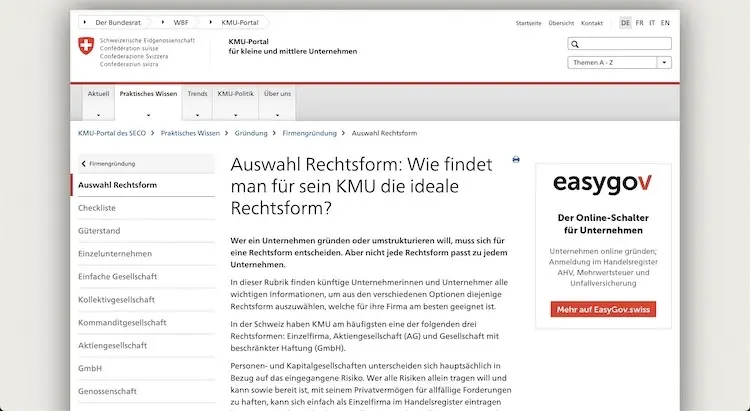Open Kommanditgesellschaft in the sidebar
The width and height of the screenshot is (750, 411).
pos(122,322)
